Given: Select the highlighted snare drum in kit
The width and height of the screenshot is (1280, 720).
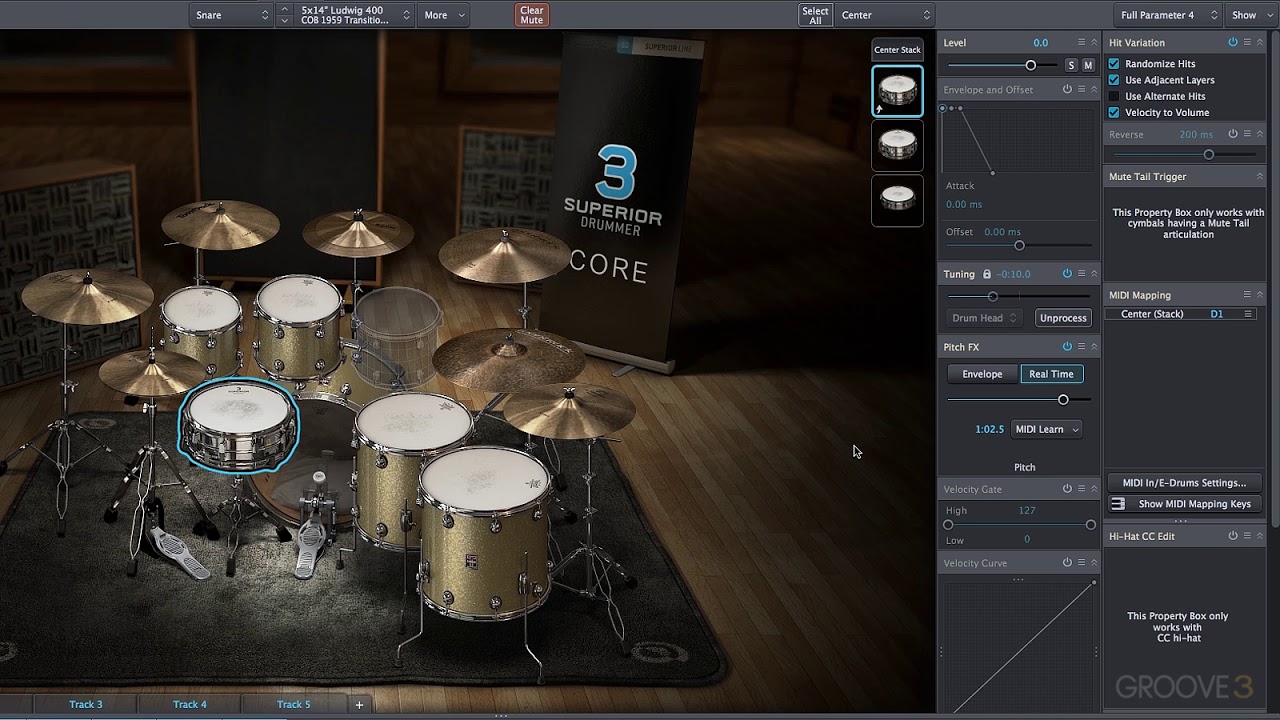Looking at the screenshot, I should click(x=238, y=427).
